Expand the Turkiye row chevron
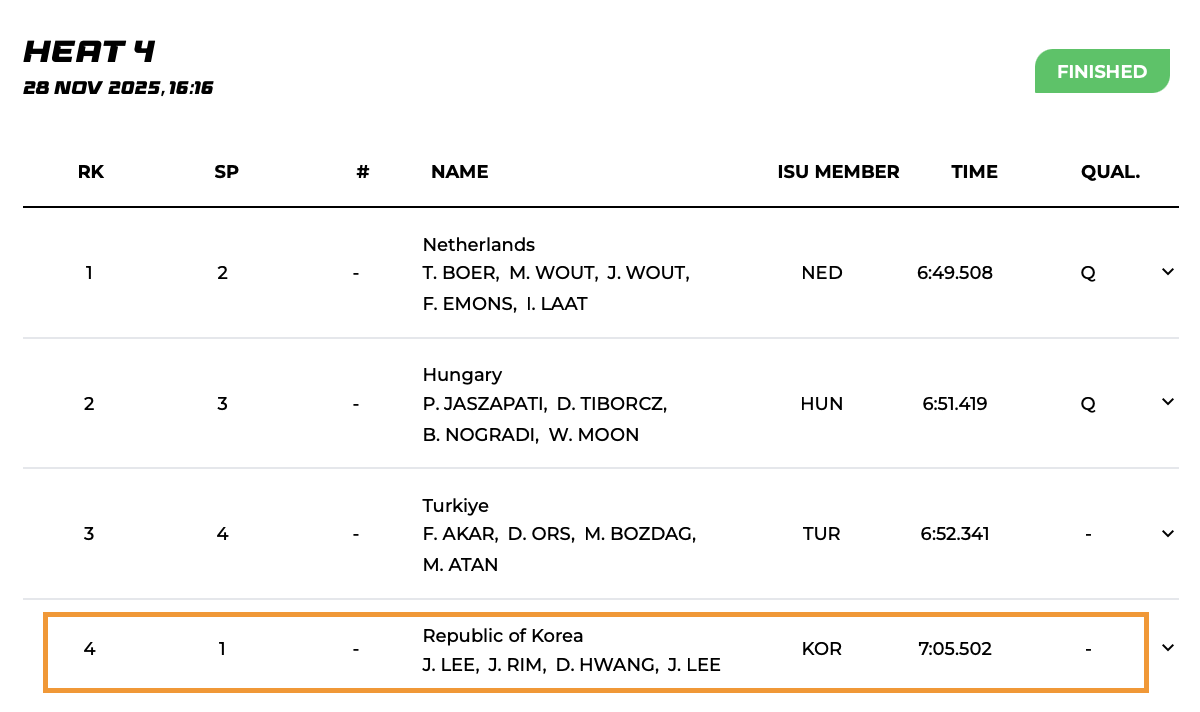Image resolution: width=1200 pixels, height=712 pixels. 1167,533
